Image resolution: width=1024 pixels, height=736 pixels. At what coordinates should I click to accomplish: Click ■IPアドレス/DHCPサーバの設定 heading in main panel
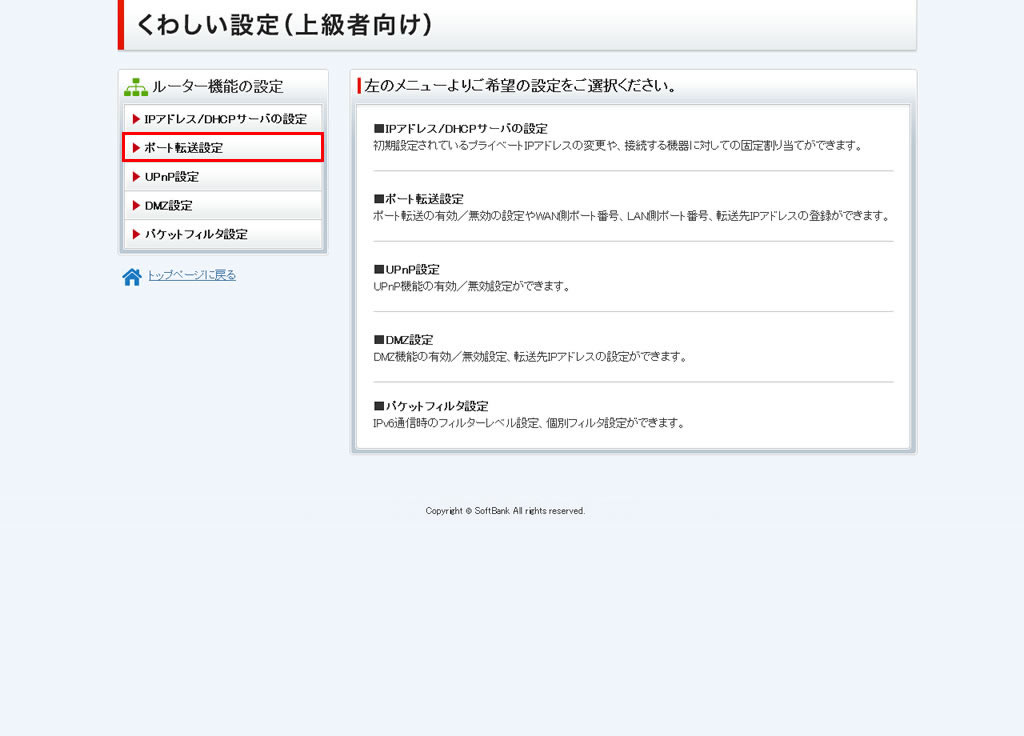460,129
